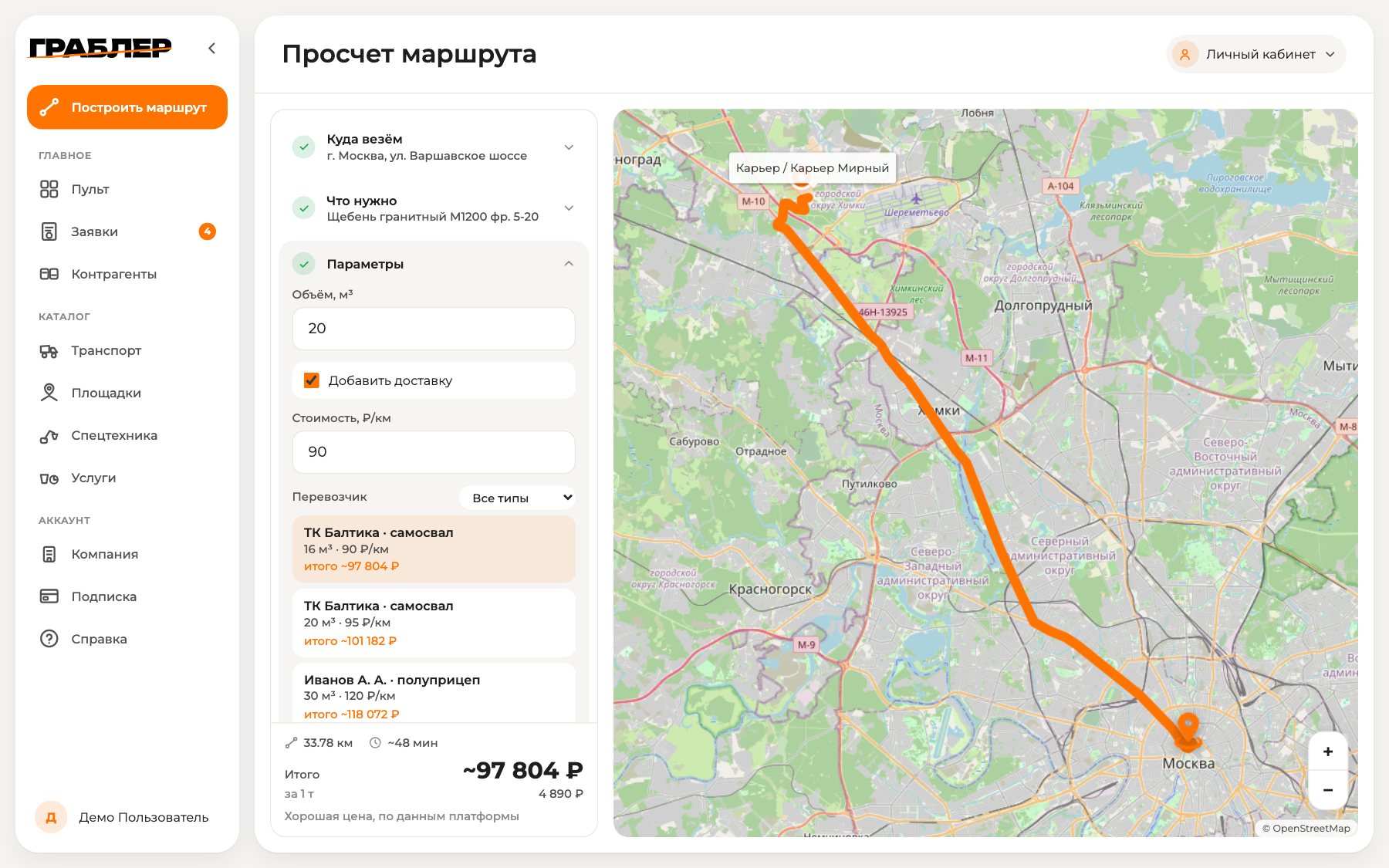Click the Компания document icon
This screenshot has width=1389, height=868.
click(49, 554)
